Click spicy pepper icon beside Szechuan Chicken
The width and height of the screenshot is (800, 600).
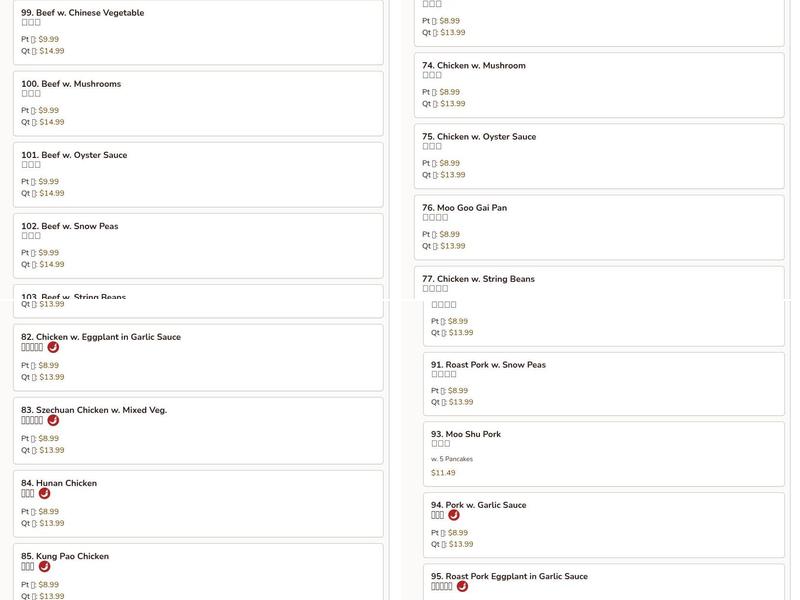[x=53, y=421]
